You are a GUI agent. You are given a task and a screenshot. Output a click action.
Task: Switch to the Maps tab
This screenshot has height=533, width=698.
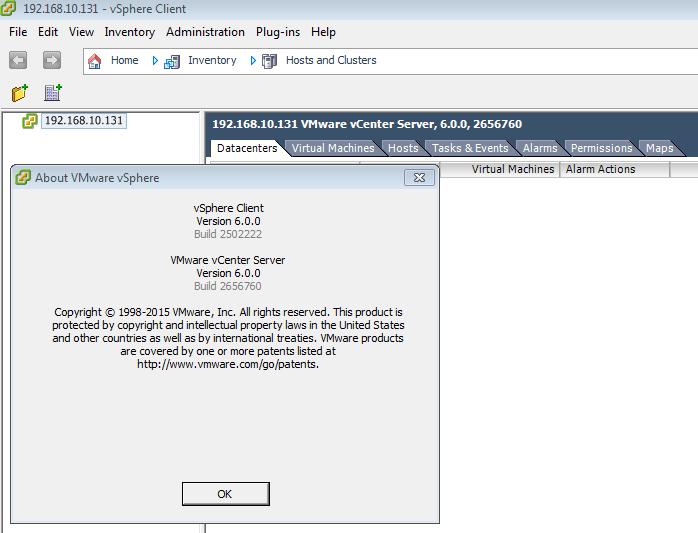point(659,148)
